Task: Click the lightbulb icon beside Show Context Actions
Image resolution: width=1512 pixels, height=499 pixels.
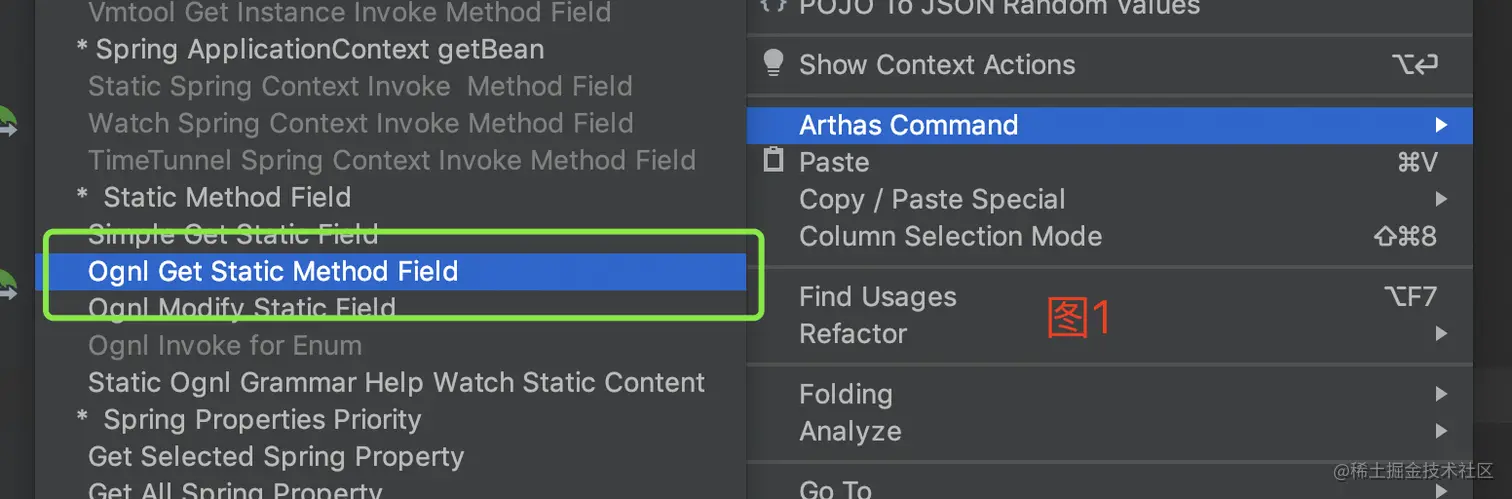Action: pos(773,63)
